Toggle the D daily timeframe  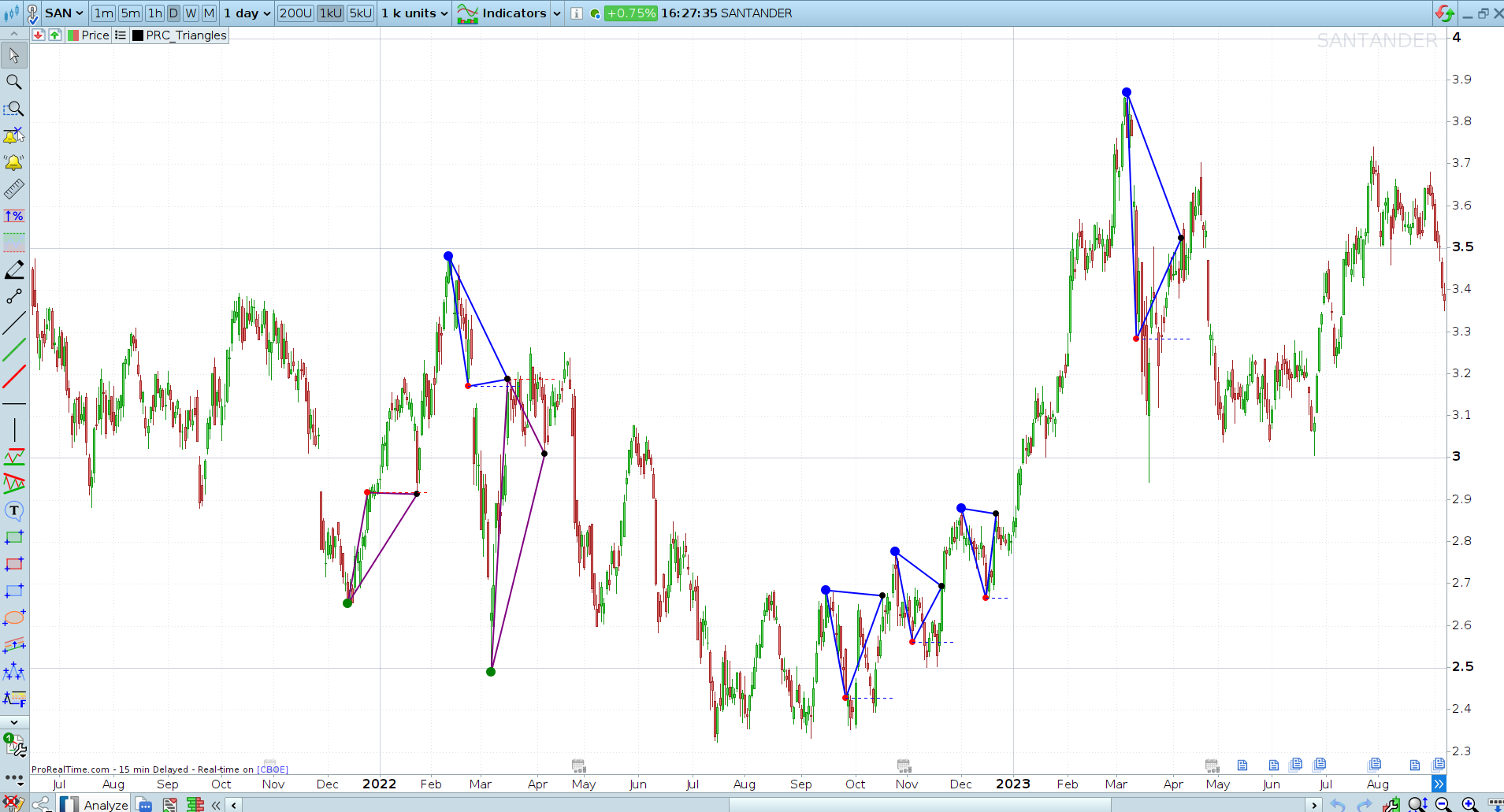click(x=173, y=13)
